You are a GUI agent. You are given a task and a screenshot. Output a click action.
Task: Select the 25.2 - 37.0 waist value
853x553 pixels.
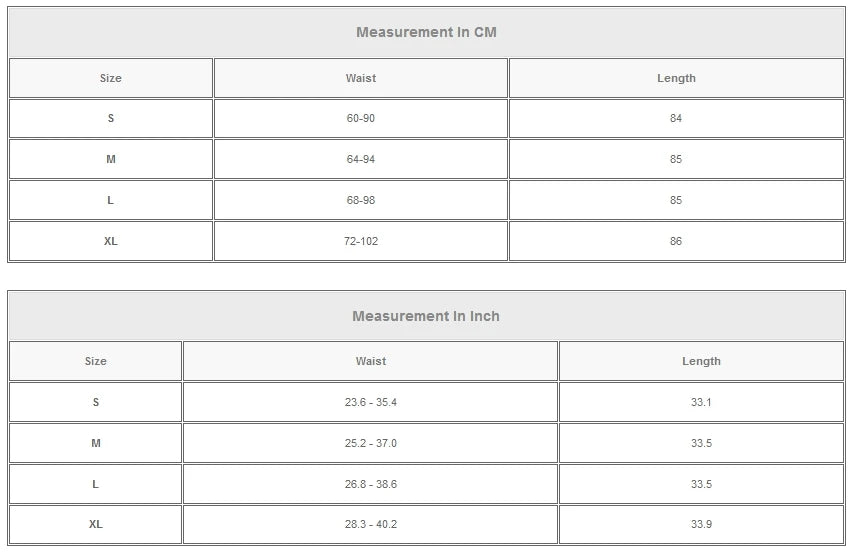[x=370, y=443]
